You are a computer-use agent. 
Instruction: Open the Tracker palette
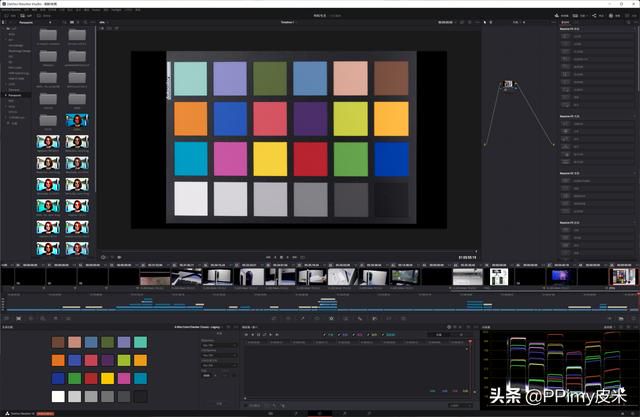(x=331, y=318)
